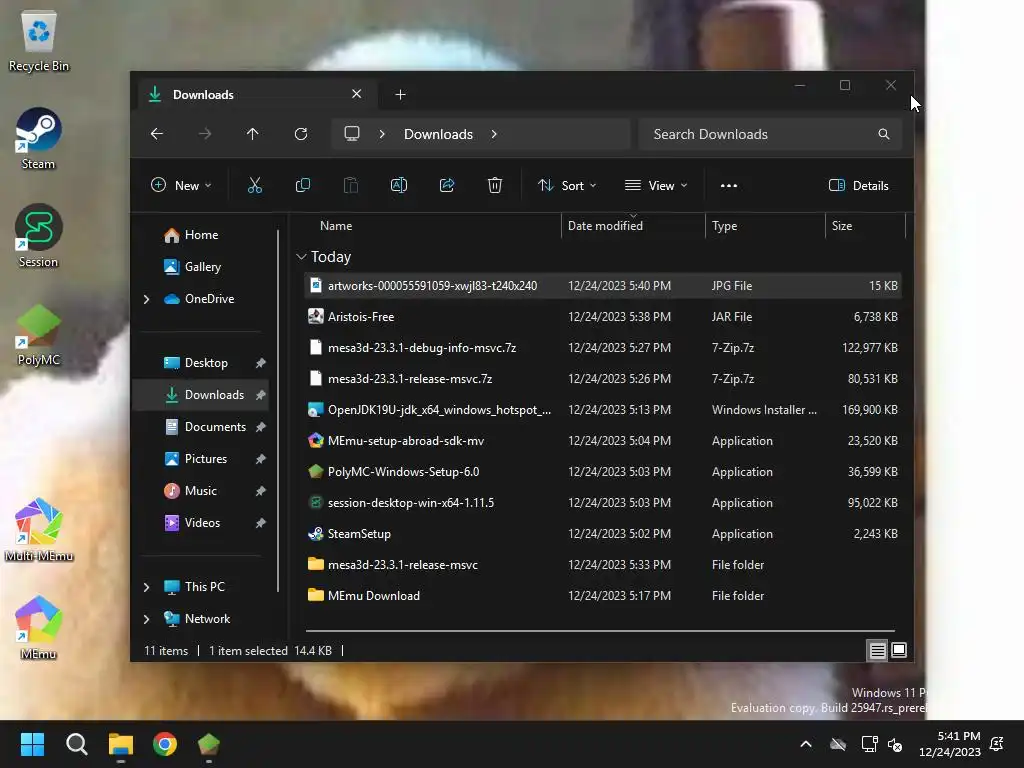Open the See more ellipsis menu
This screenshot has width=1024, height=768.
point(729,185)
